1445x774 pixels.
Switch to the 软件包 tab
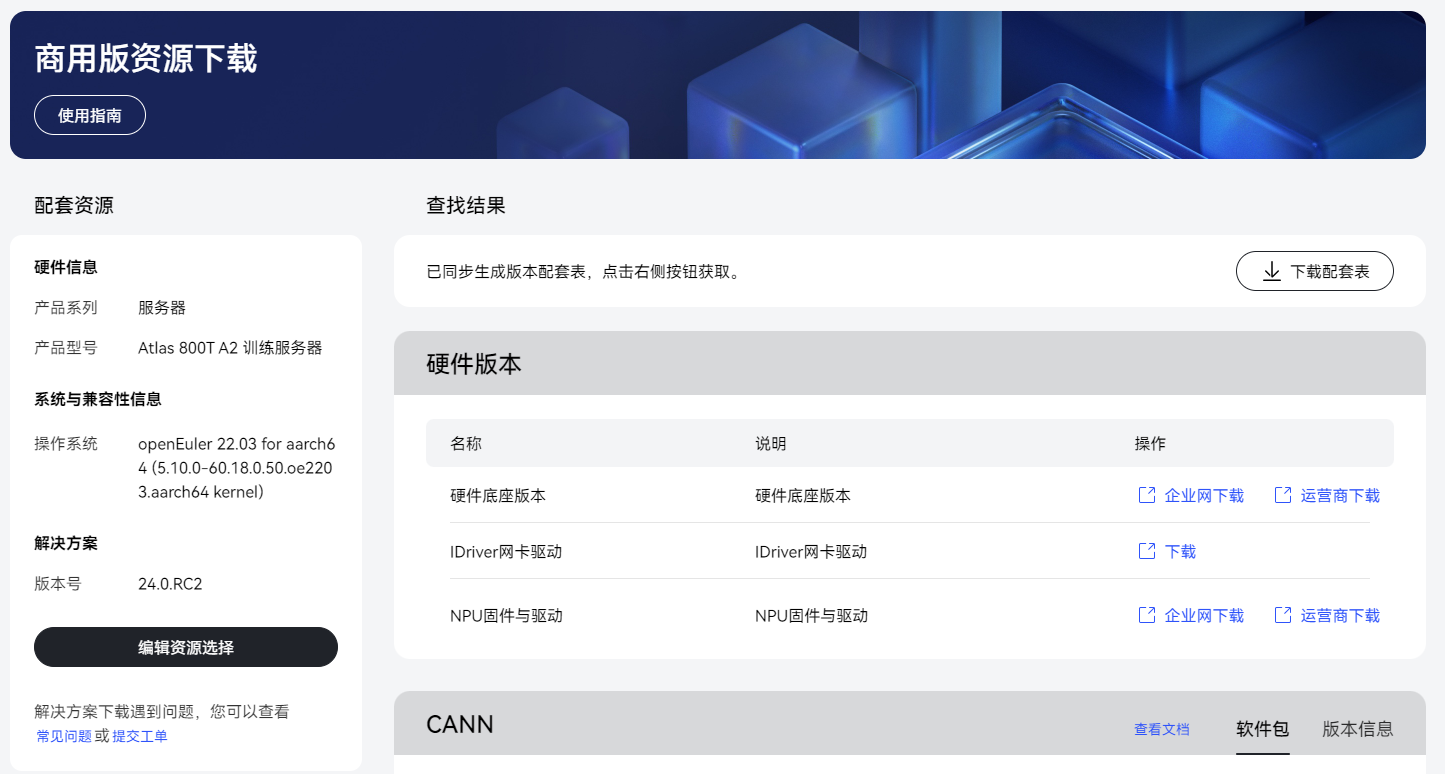[x=1263, y=729]
